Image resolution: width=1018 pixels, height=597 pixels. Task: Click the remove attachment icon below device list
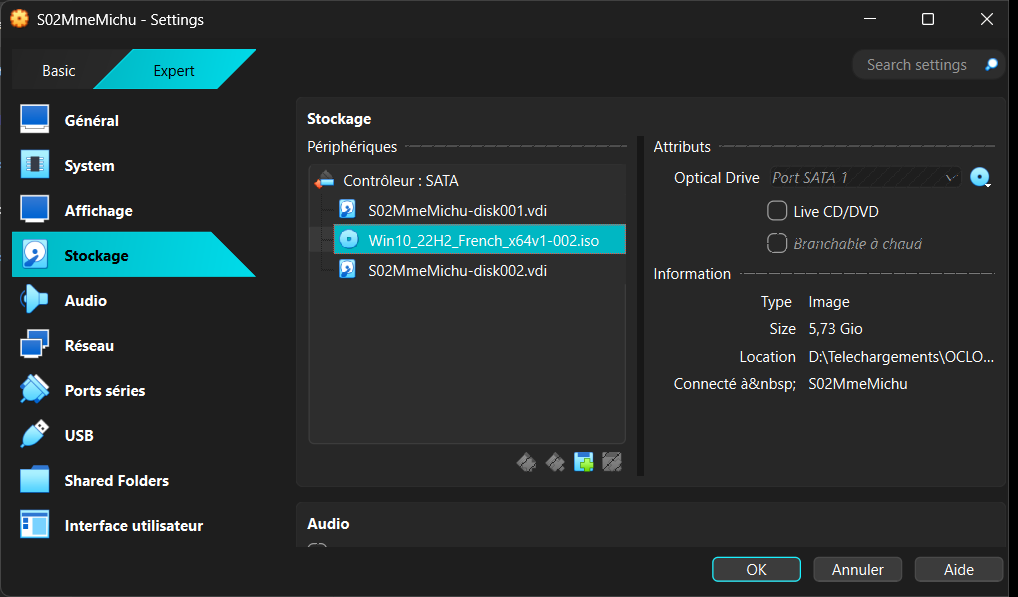click(612, 462)
